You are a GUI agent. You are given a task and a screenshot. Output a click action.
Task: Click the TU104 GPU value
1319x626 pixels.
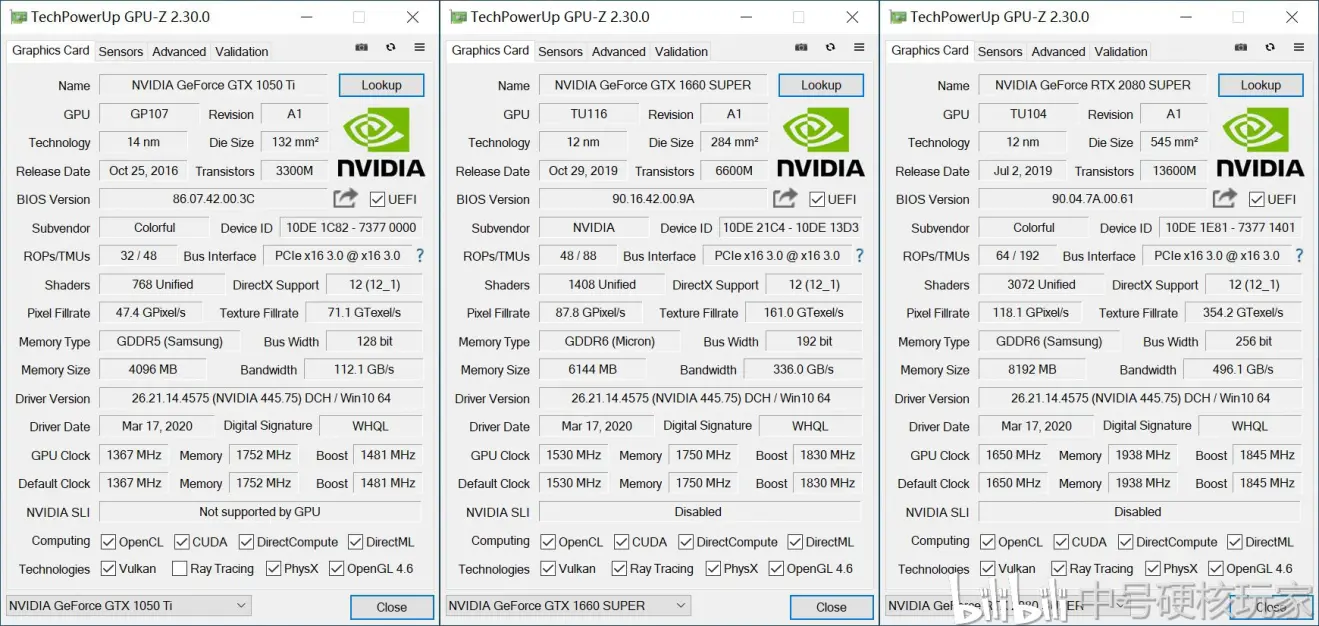(1028, 114)
